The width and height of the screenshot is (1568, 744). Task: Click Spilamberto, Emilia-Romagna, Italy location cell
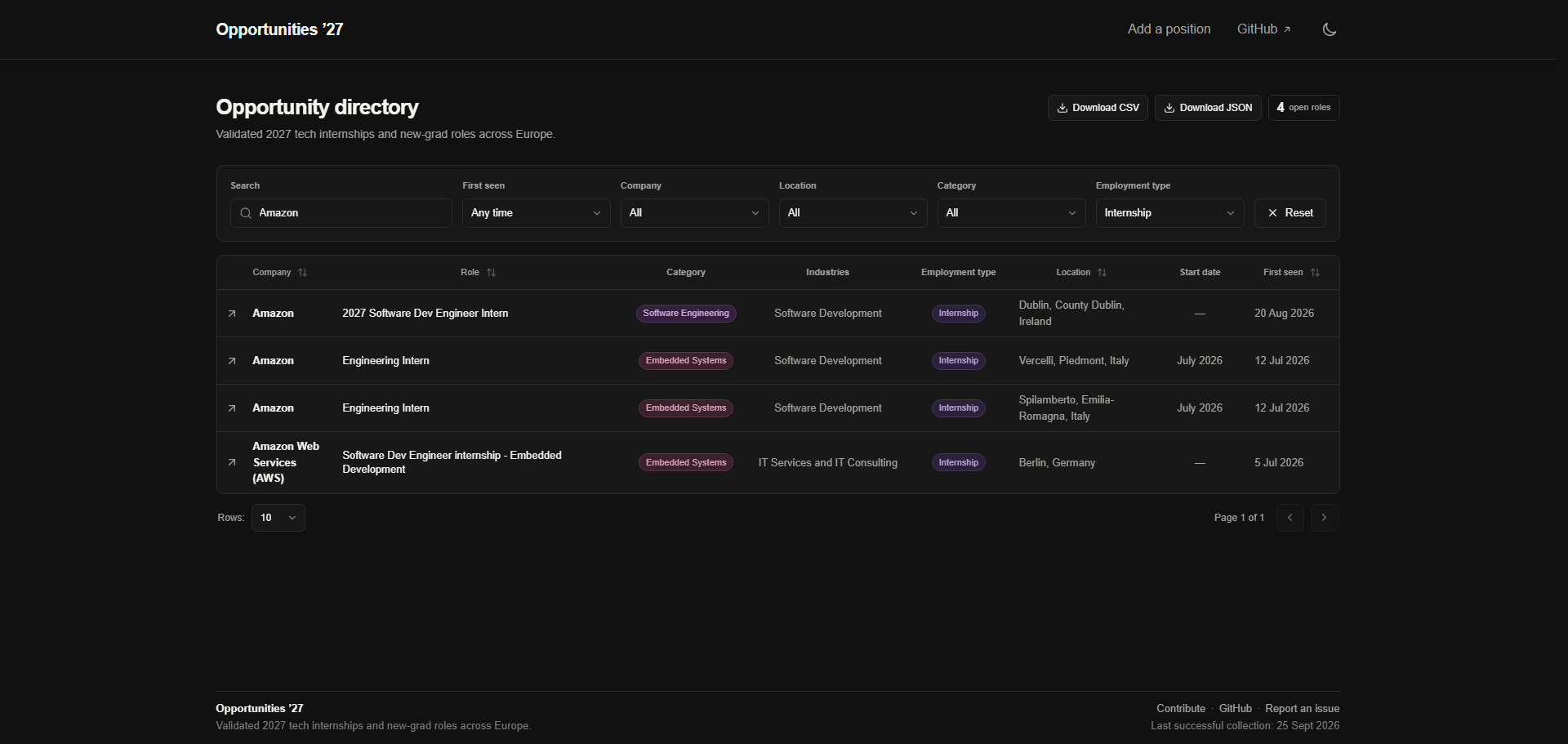click(x=1067, y=408)
